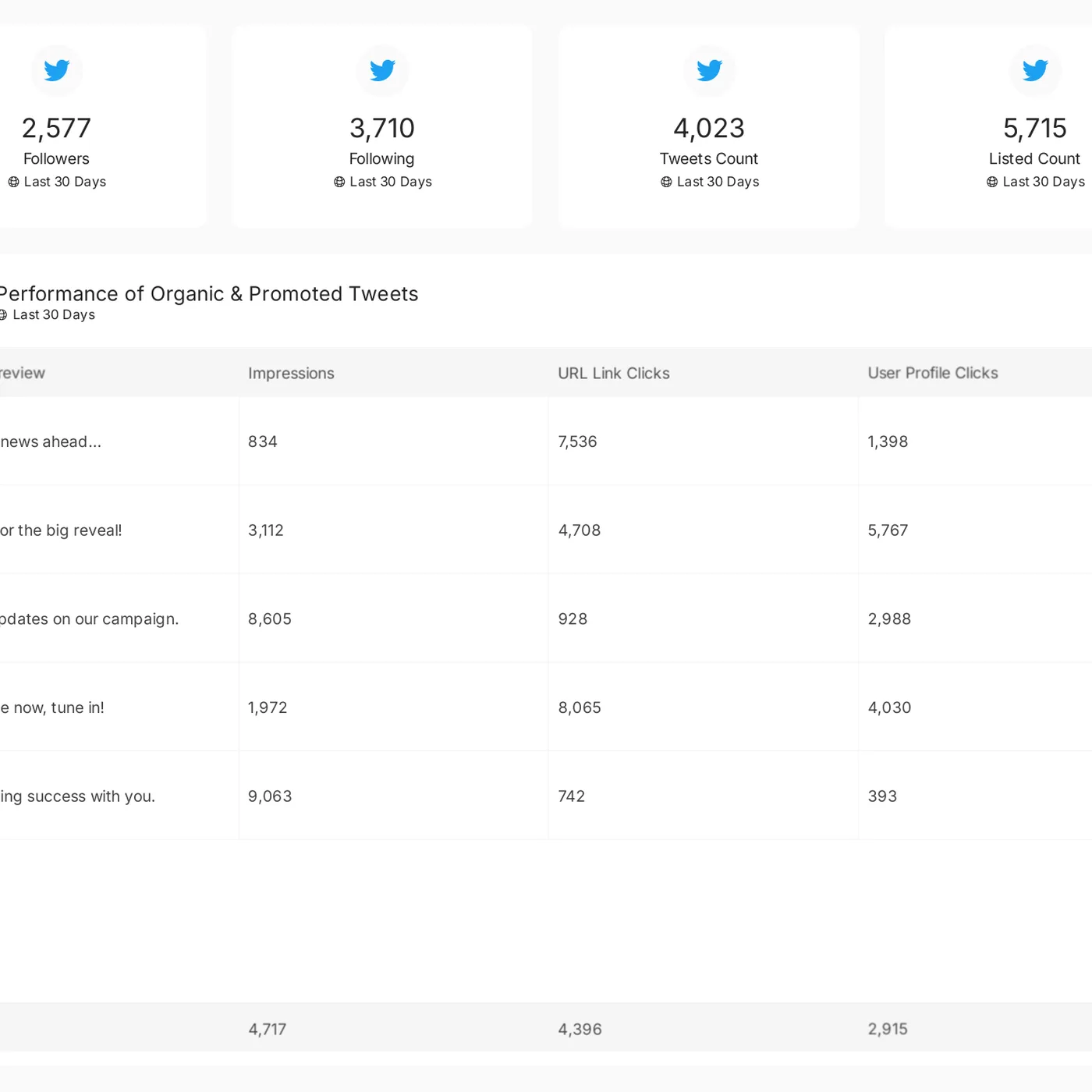The height and width of the screenshot is (1092, 1092).
Task: Click the URL Link Clicks column header
Action: 614,374
